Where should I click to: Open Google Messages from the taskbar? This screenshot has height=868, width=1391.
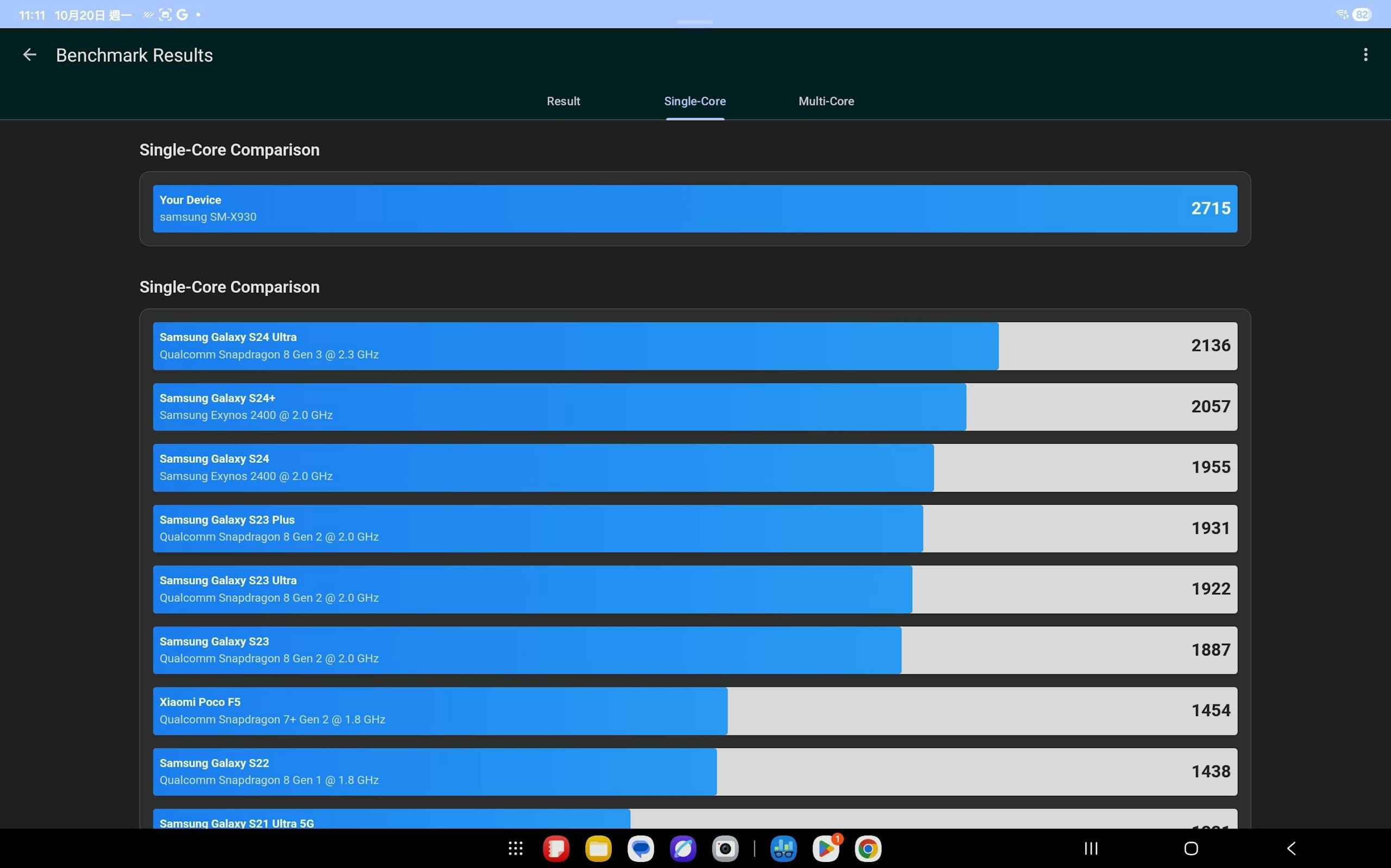(x=641, y=848)
